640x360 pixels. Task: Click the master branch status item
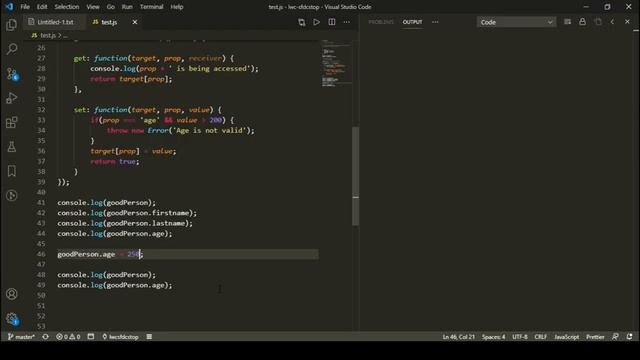point(21,337)
